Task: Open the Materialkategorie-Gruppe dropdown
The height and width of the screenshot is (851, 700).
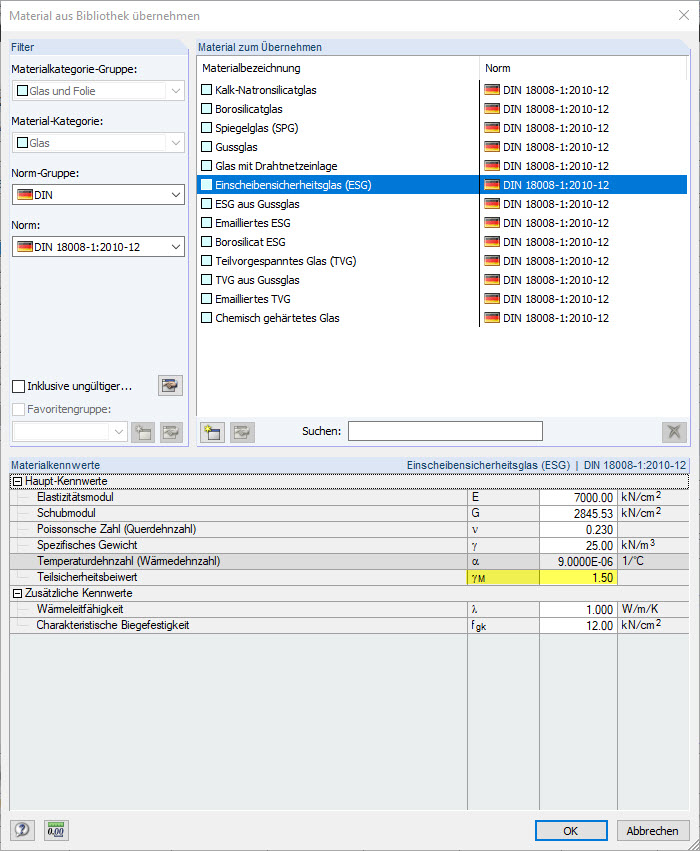Action: [175, 91]
